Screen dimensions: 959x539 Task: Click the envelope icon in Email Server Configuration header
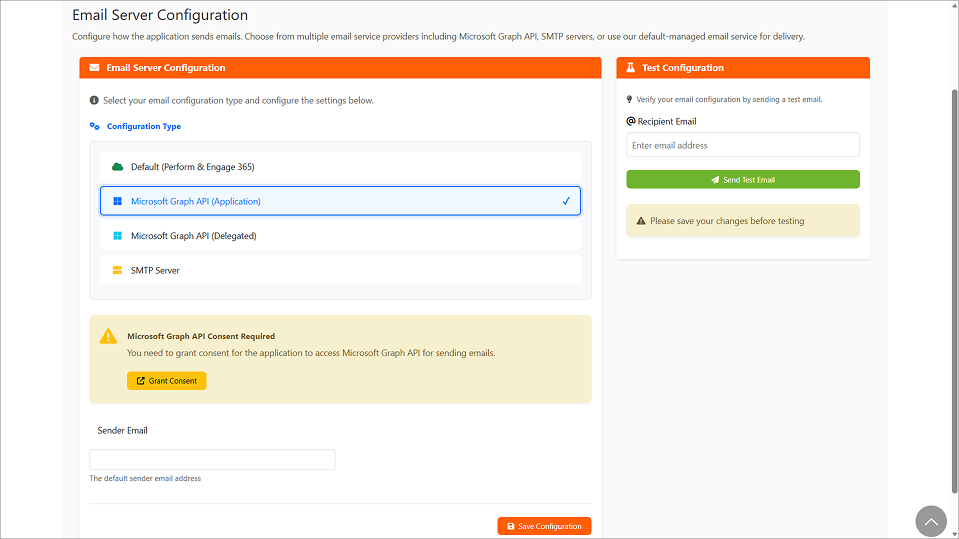point(94,68)
